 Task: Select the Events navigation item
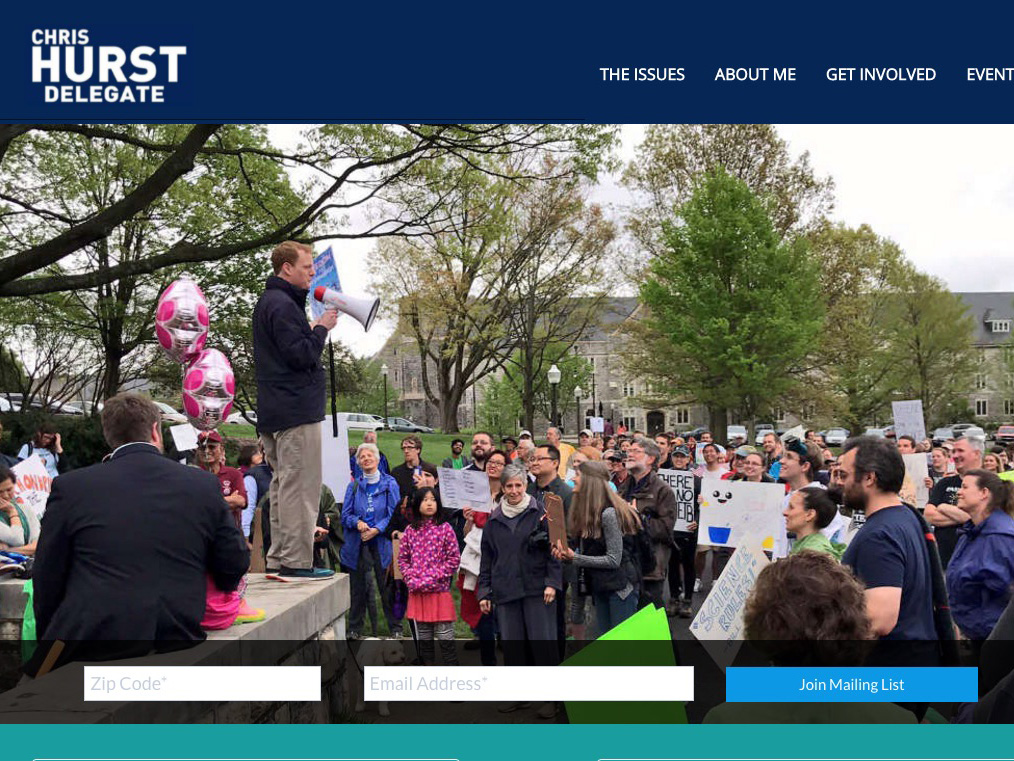pos(990,75)
